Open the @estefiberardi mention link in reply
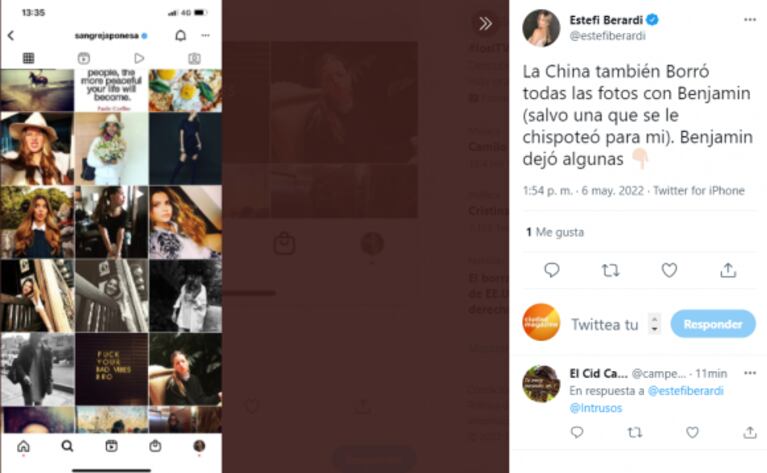 click(x=685, y=391)
